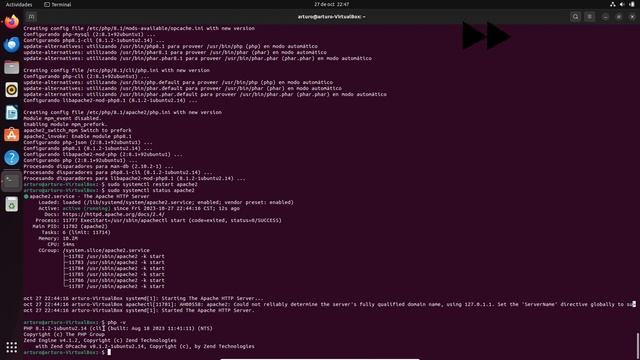
Task: Open the terminal hamburger menu
Action: click(589, 17)
